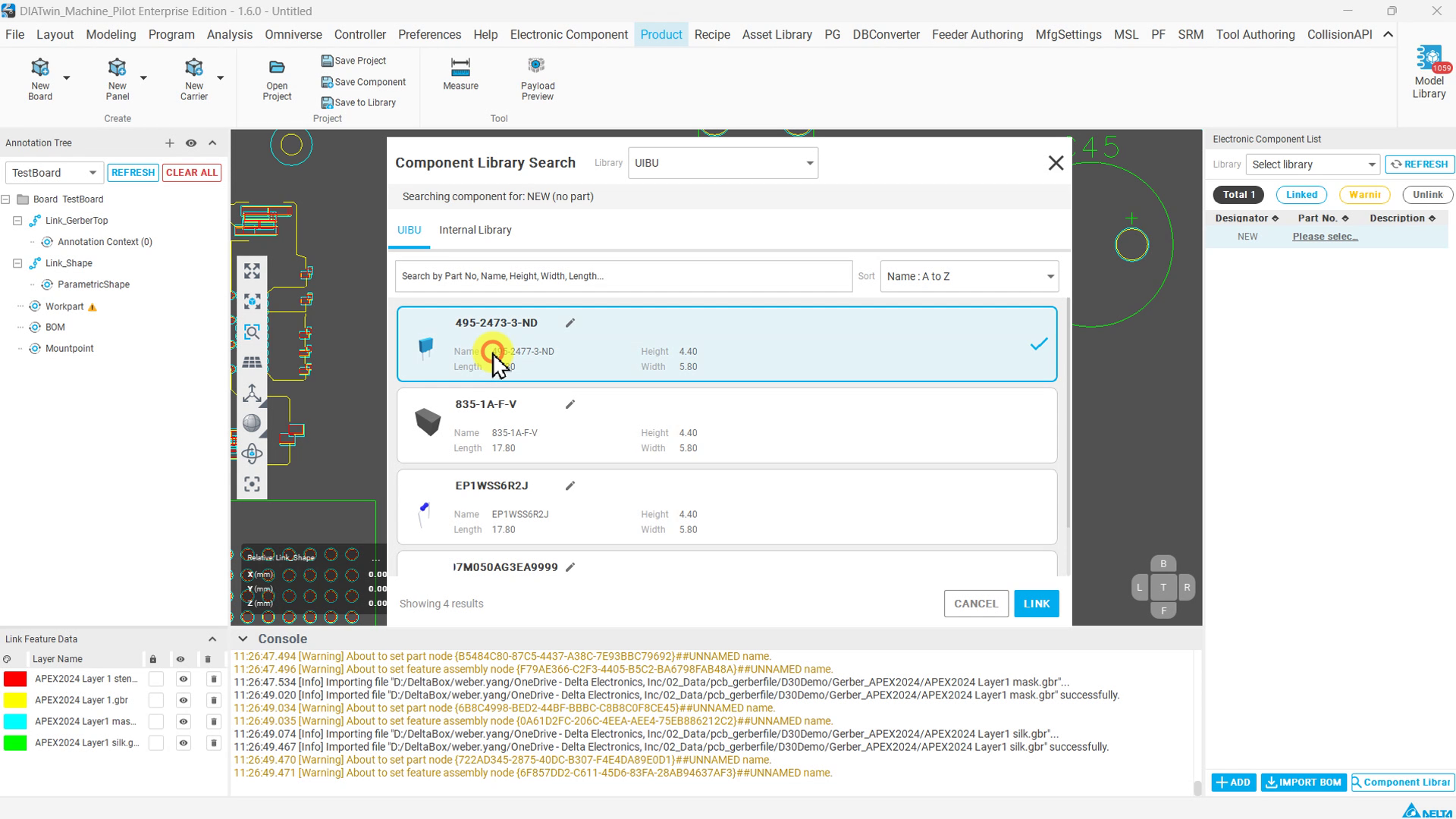Click the Please select part link
The height and width of the screenshot is (819, 1456).
point(1325,237)
